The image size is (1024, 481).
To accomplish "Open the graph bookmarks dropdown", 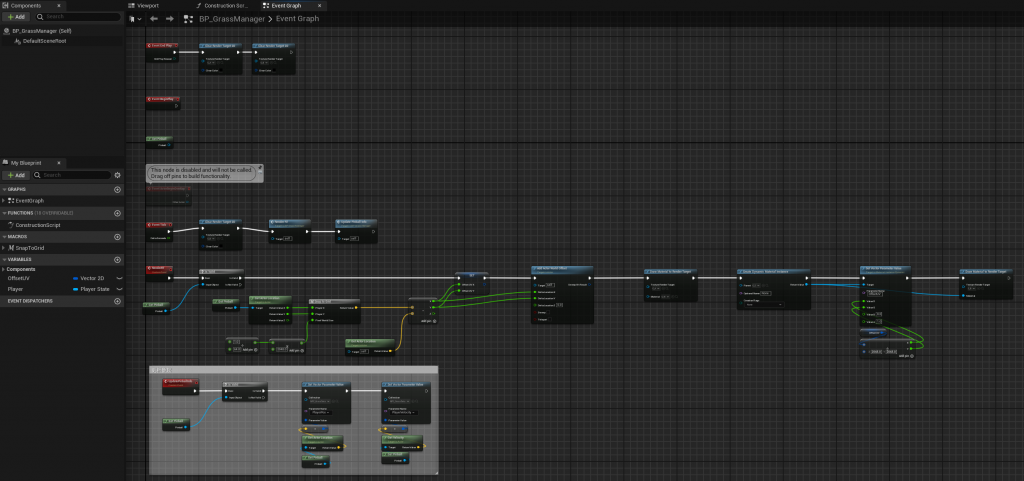I will [134, 19].
